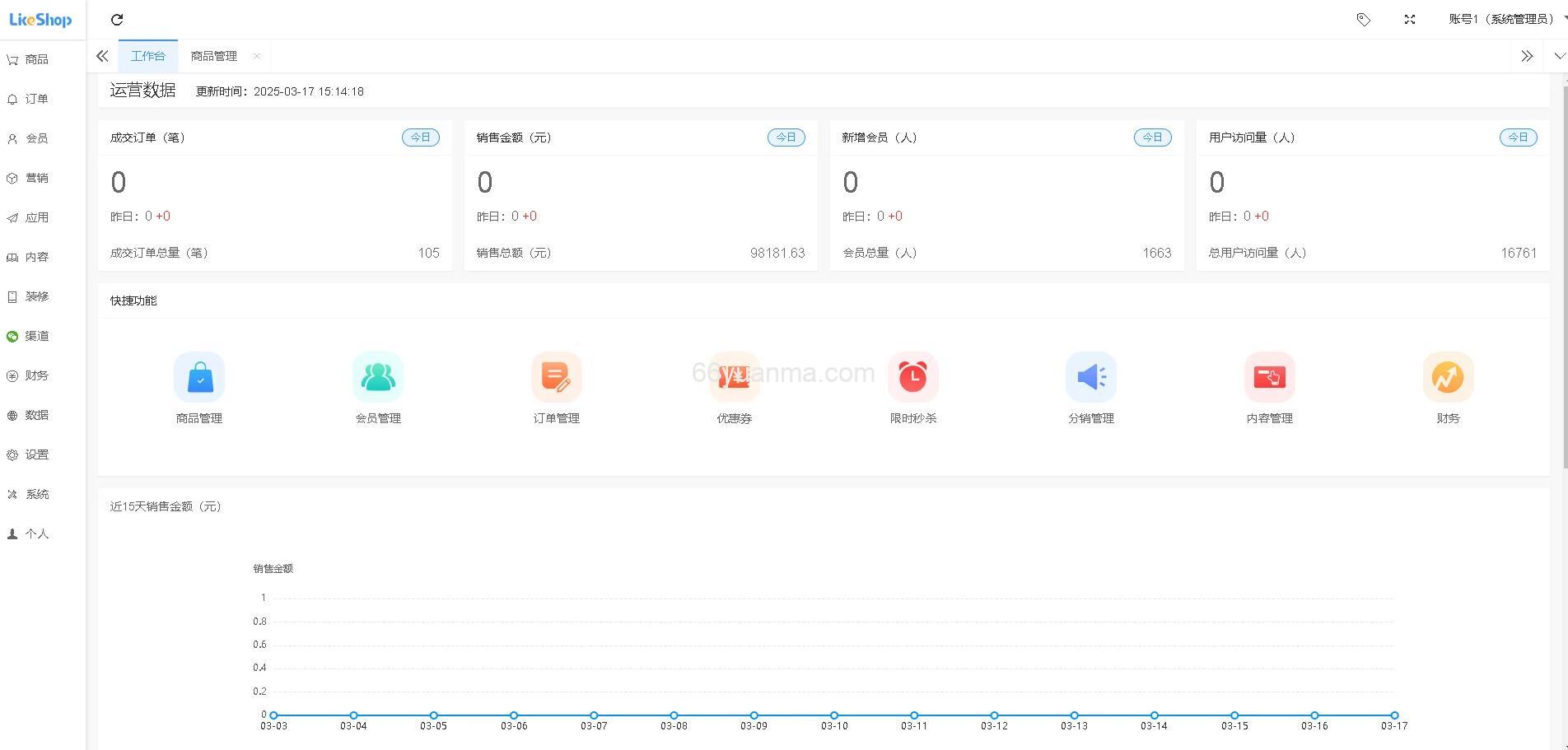Open the 设置 sidebar entry
1568x750 pixels.
click(x=36, y=454)
